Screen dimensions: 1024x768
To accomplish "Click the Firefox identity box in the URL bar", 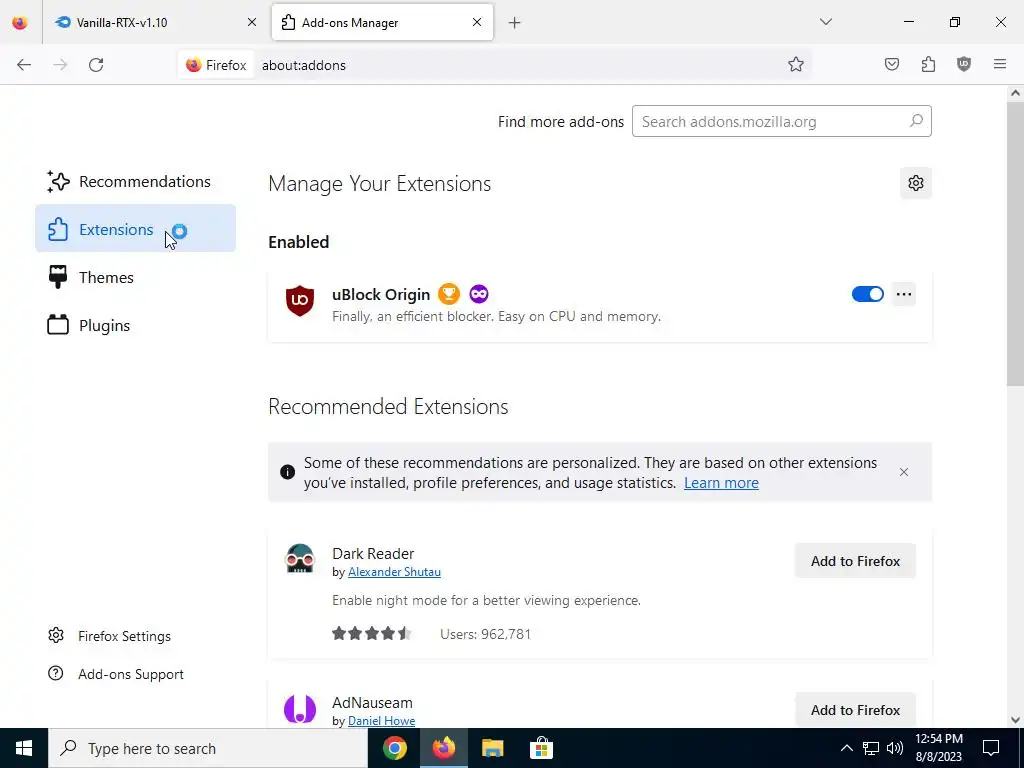I will coord(216,65).
